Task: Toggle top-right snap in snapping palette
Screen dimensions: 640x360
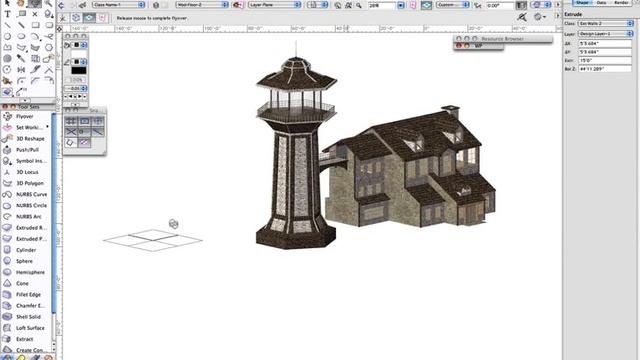Action: point(98,121)
